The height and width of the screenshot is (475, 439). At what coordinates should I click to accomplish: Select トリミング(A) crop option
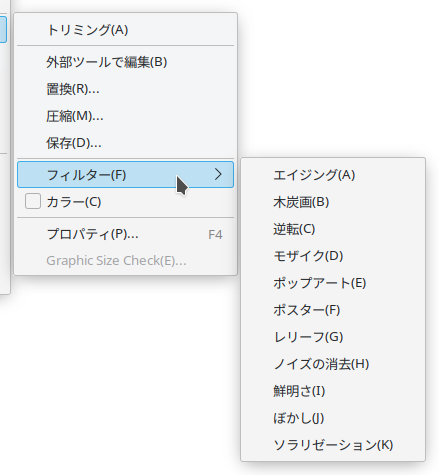tap(125, 30)
